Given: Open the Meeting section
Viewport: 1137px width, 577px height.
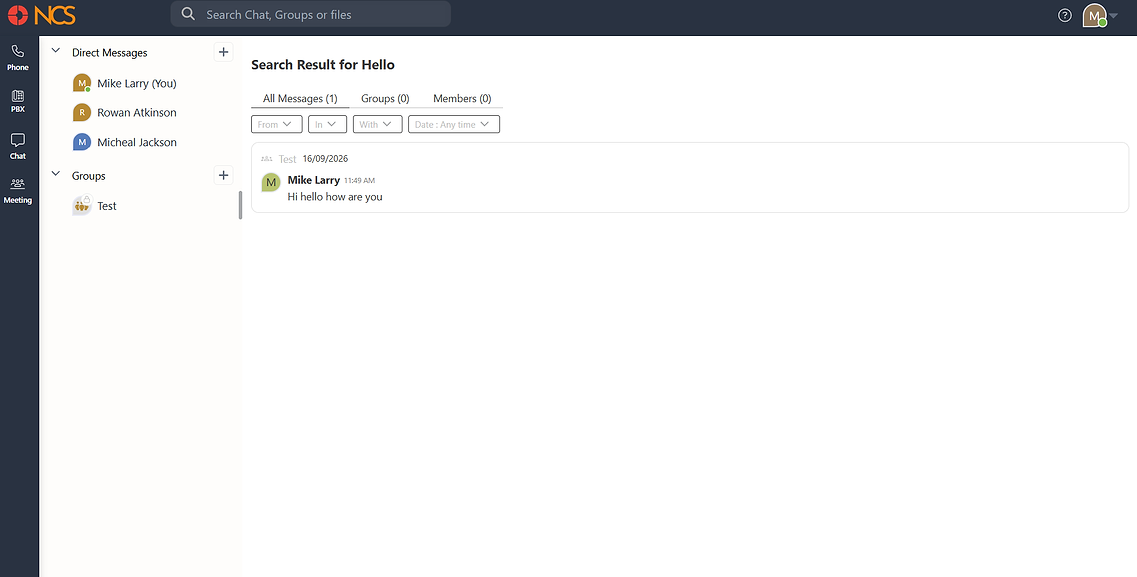Looking at the screenshot, I should (x=18, y=191).
